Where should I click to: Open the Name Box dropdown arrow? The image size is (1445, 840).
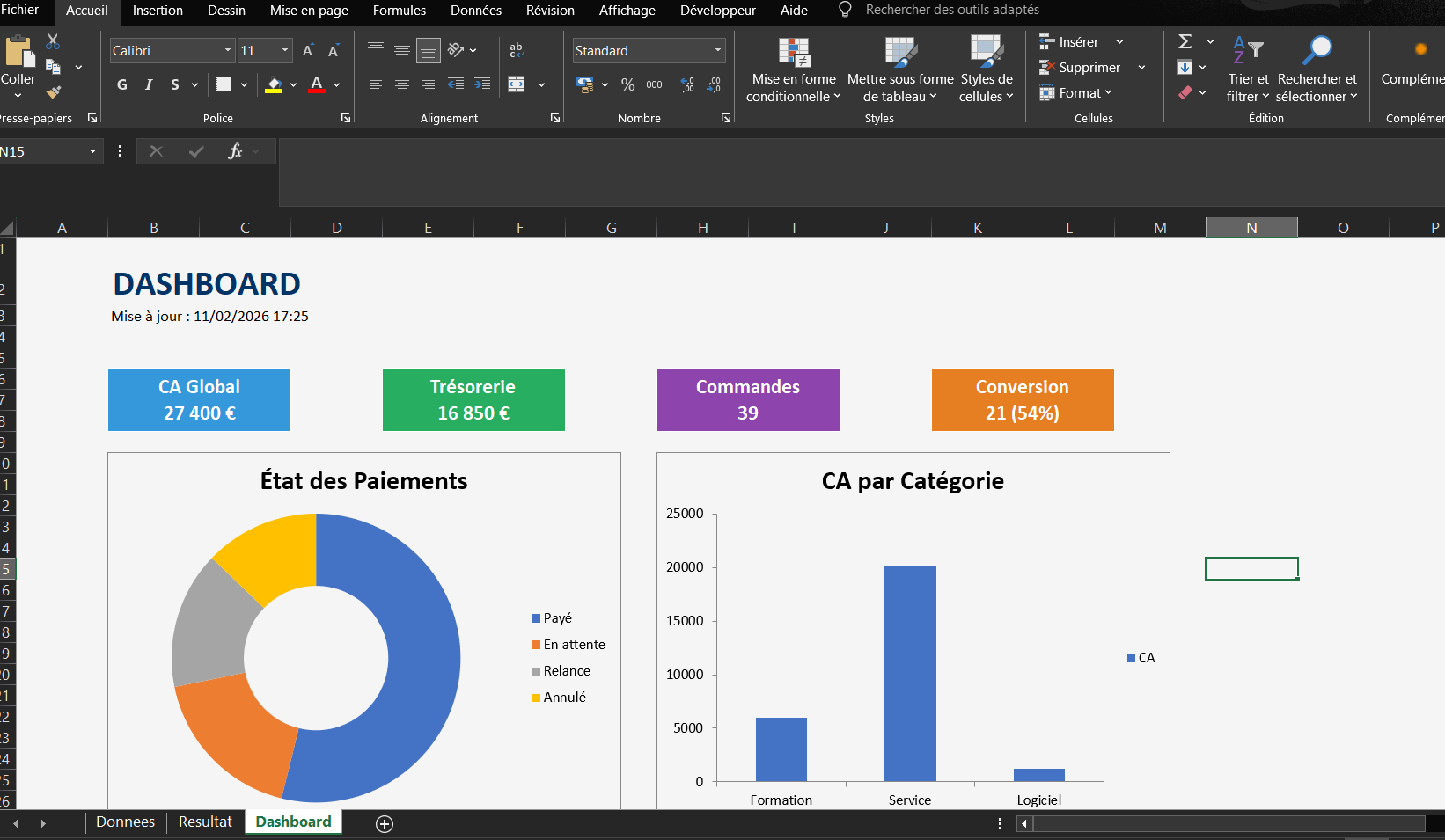(92, 151)
